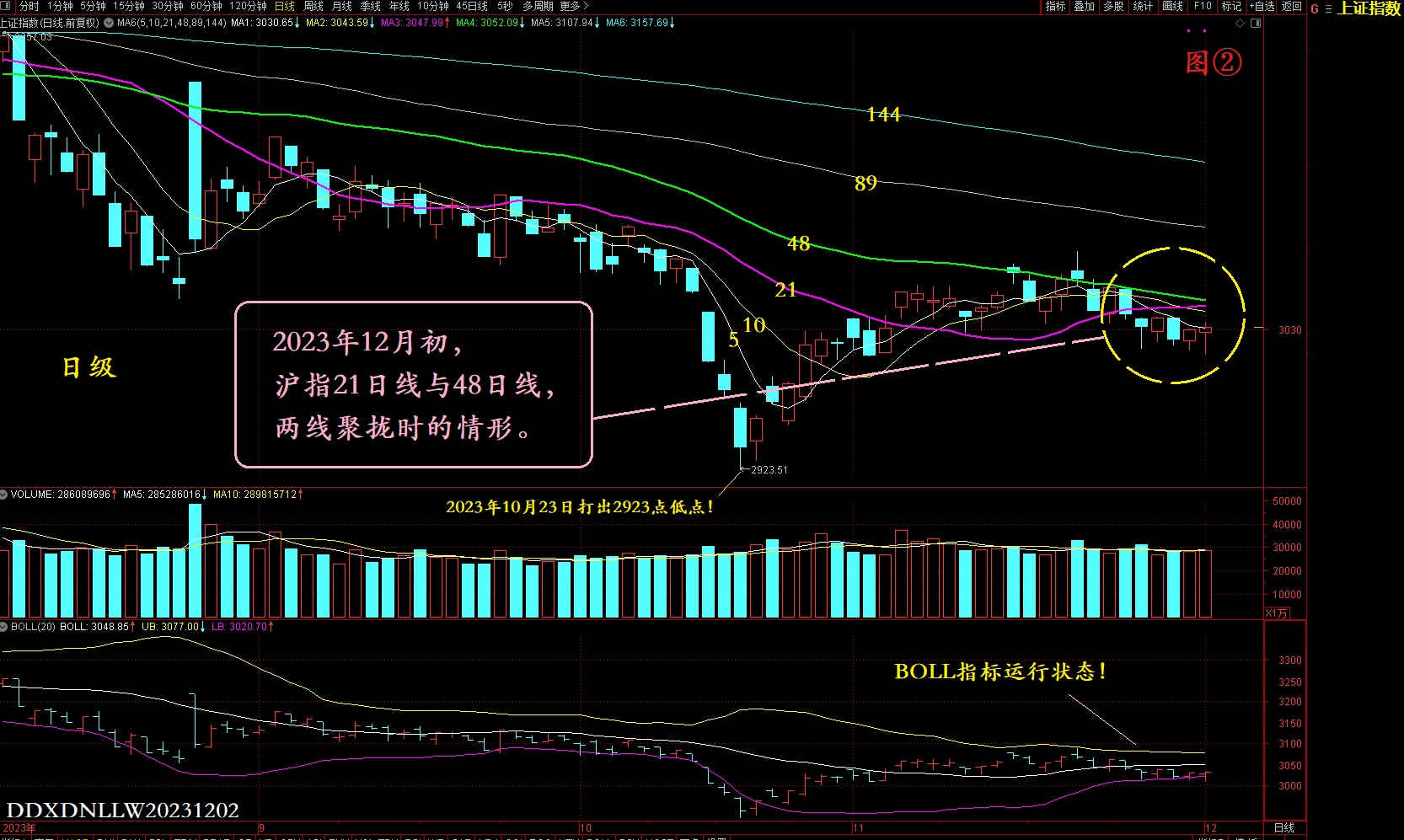The height and width of the screenshot is (840, 1404).
Task: Select the 5分钟 period tab
Action: [93, 6]
